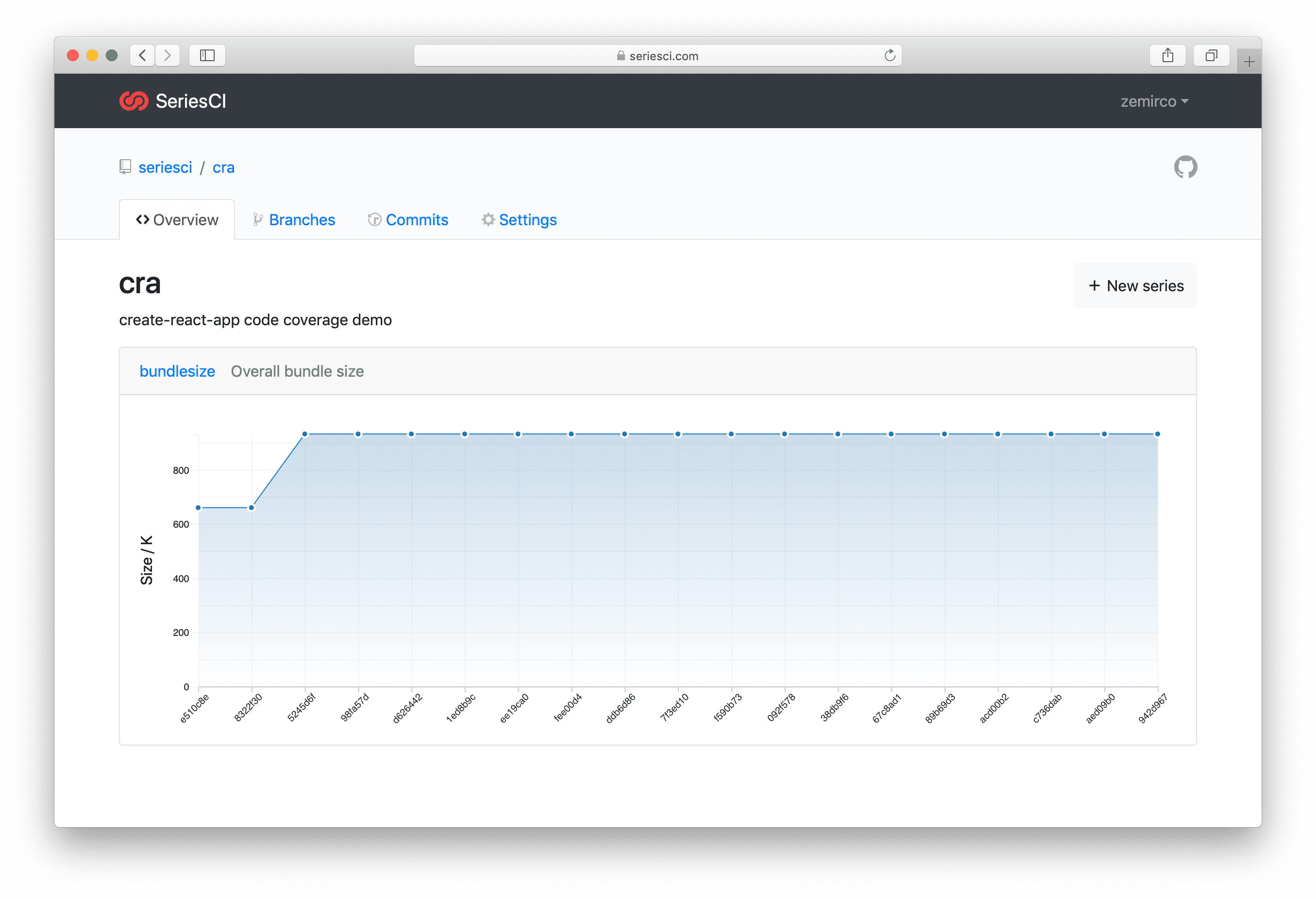This screenshot has width=1316, height=899.
Task: Click the Safari back arrow
Action: pyautogui.click(x=143, y=55)
